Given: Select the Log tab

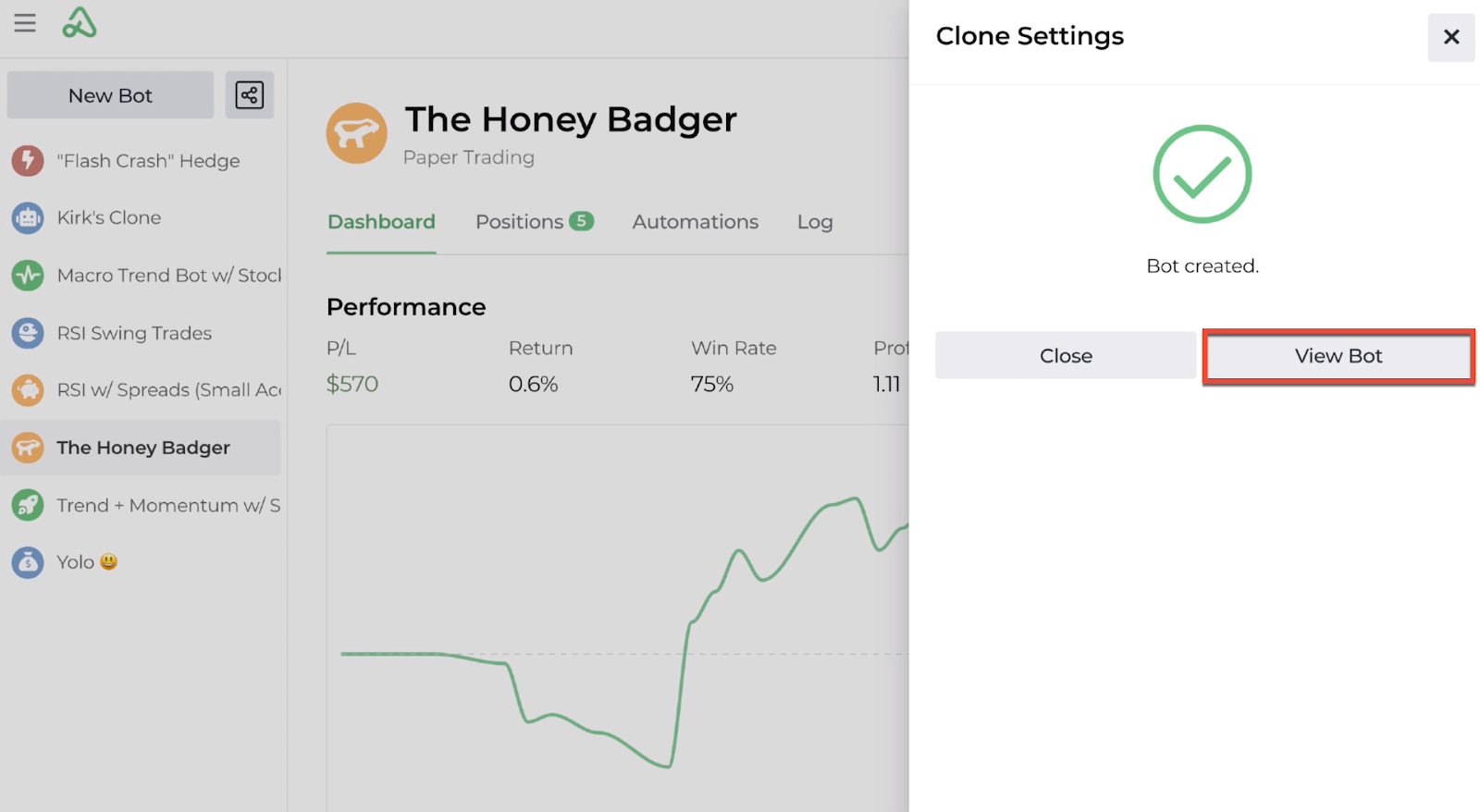Looking at the screenshot, I should coord(815,222).
